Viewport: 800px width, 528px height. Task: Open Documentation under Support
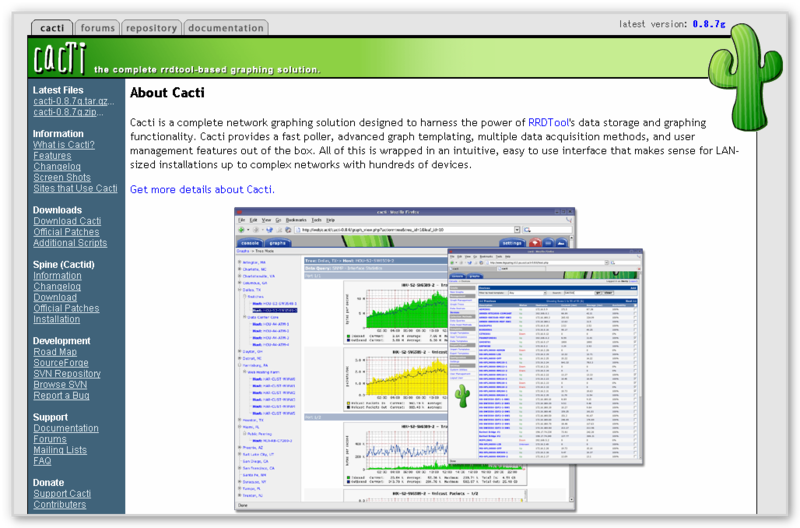66,428
